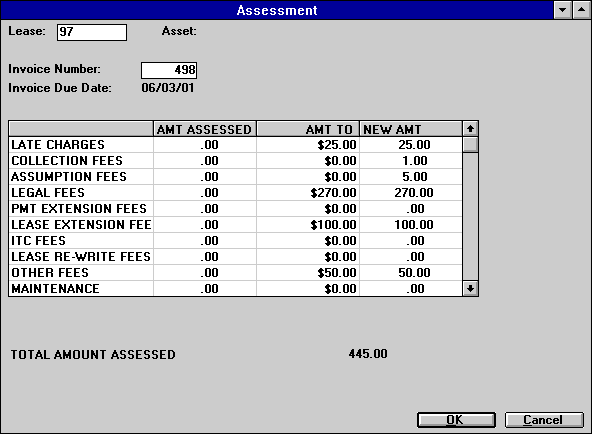592x434 pixels.
Task: Edit ASSUMPTION FEES new amount cell
Action: (411, 177)
